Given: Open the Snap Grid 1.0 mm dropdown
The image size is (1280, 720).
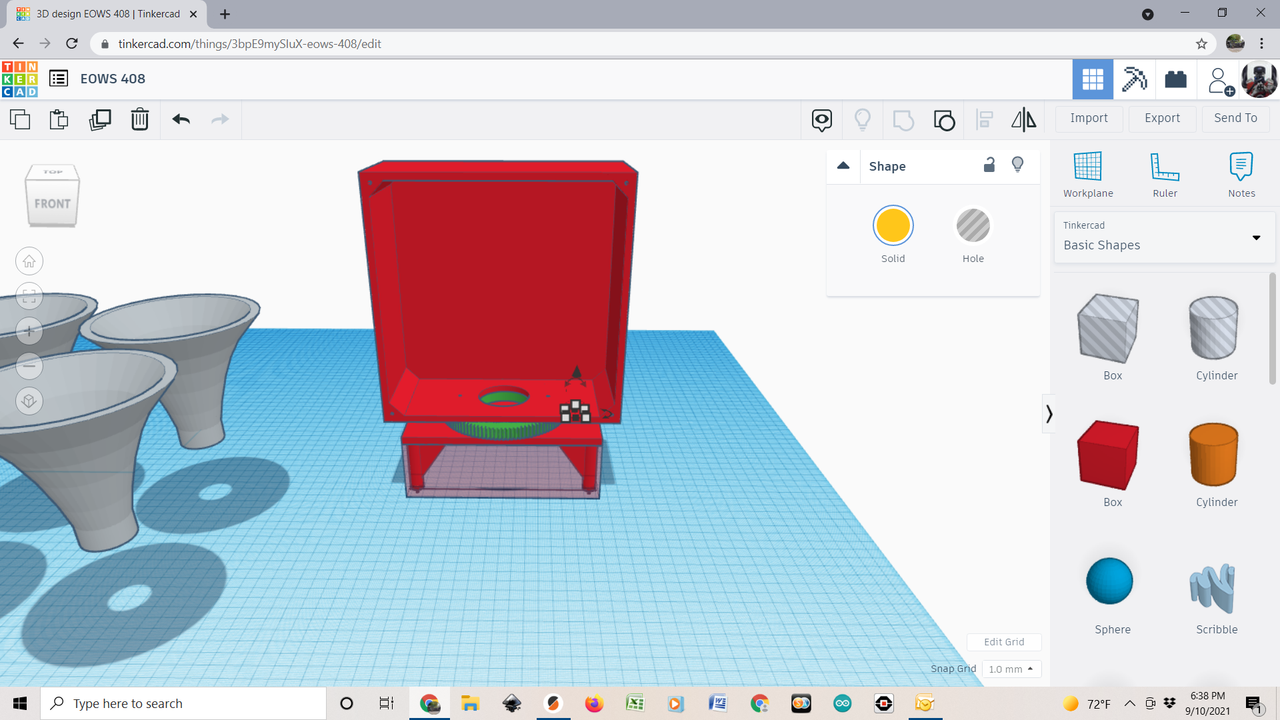Looking at the screenshot, I should [1011, 669].
